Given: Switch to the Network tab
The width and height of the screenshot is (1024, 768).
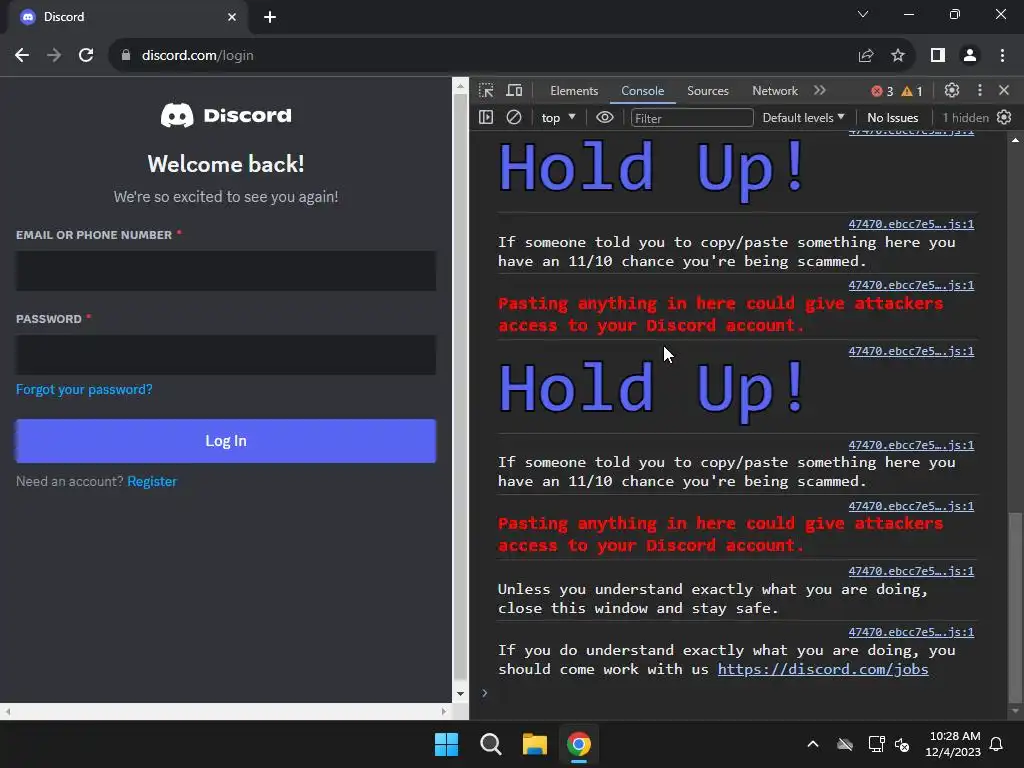Looking at the screenshot, I should click(775, 91).
